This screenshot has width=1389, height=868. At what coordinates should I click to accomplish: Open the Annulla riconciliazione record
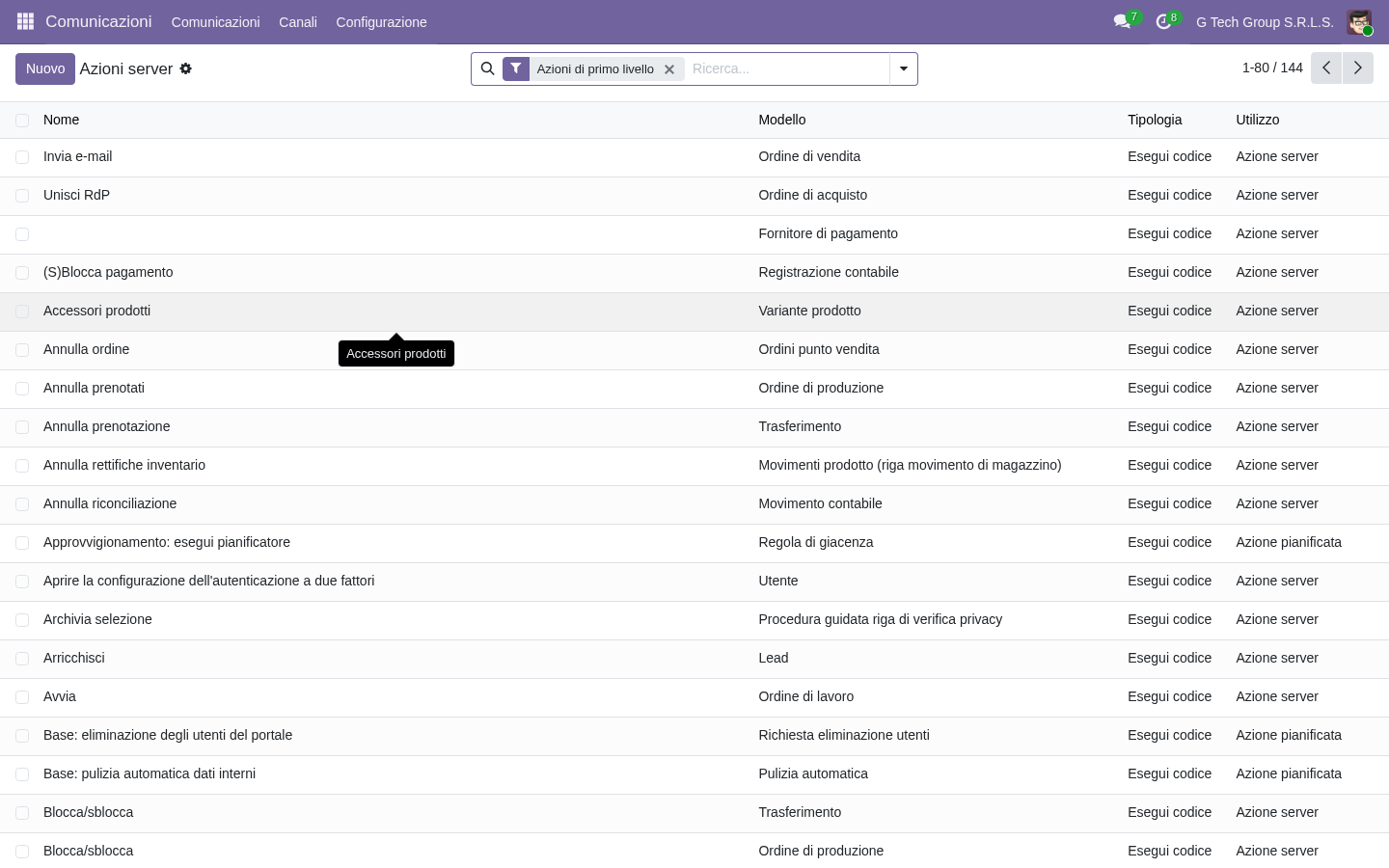point(110,503)
